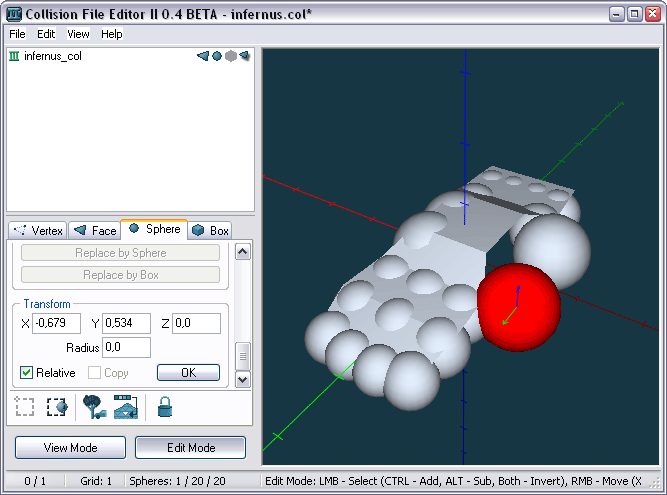Click the spheres indicator icon beside infernus_col
Screen dimensions: 667x495
(x=217, y=56)
